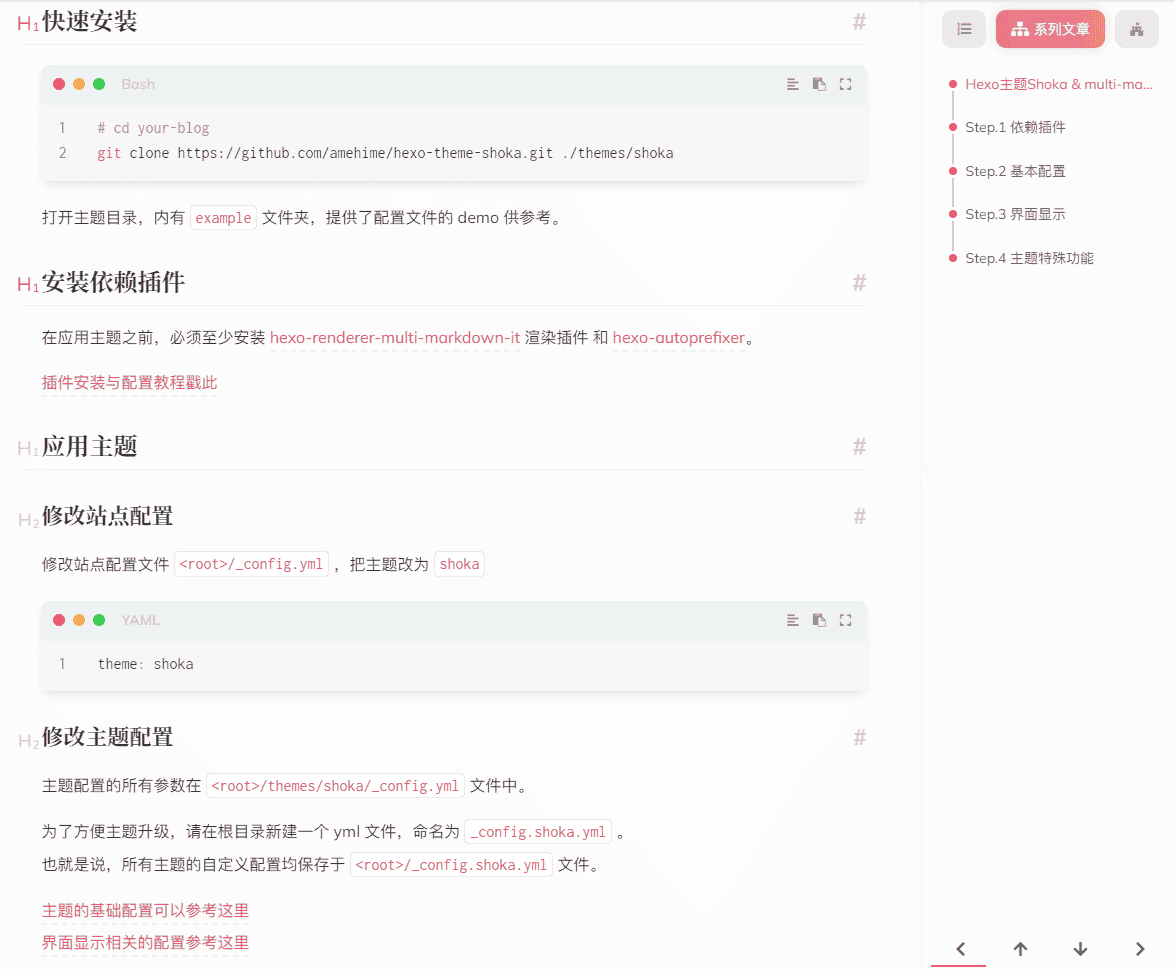Image resolution: width=1175 pixels, height=969 pixels.
Task: Click the anchor # beside 应用主题 heading
Action: click(x=859, y=447)
